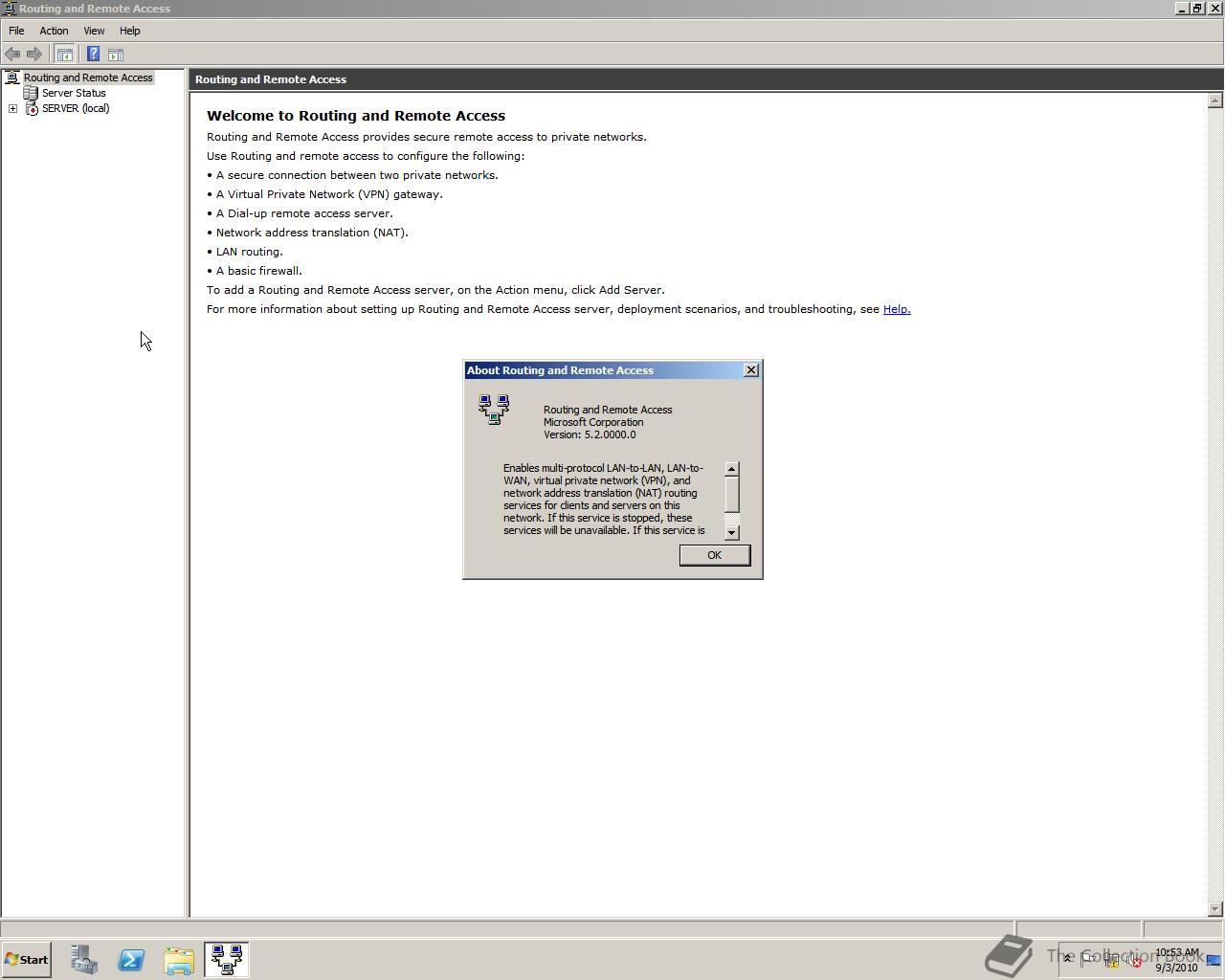Click the Back arrow toolbar icon

coord(12,55)
